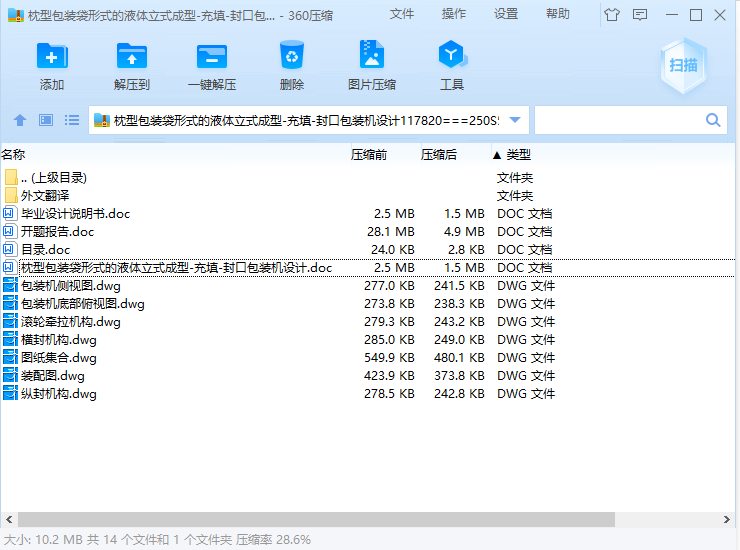This screenshot has width=740, height=550.
Task: Click the archive icon in the path bar
Action: pyautogui.click(x=101, y=120)
